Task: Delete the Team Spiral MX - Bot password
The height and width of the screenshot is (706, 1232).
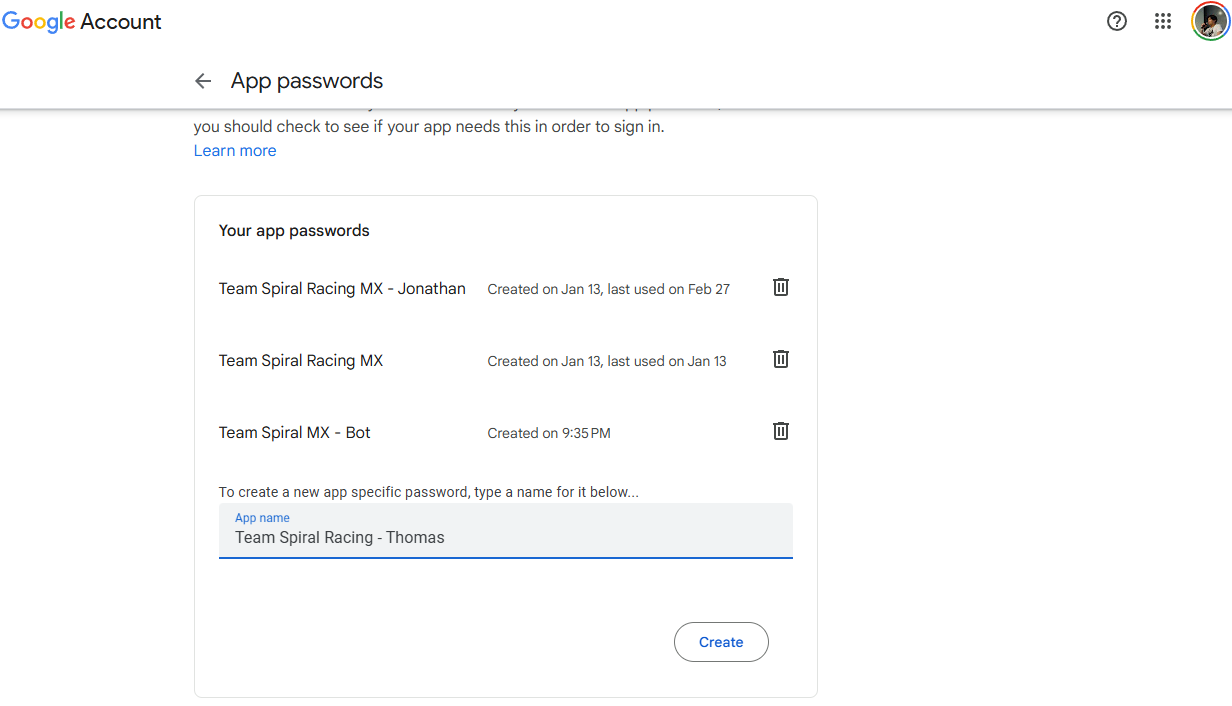Action: 781,431
